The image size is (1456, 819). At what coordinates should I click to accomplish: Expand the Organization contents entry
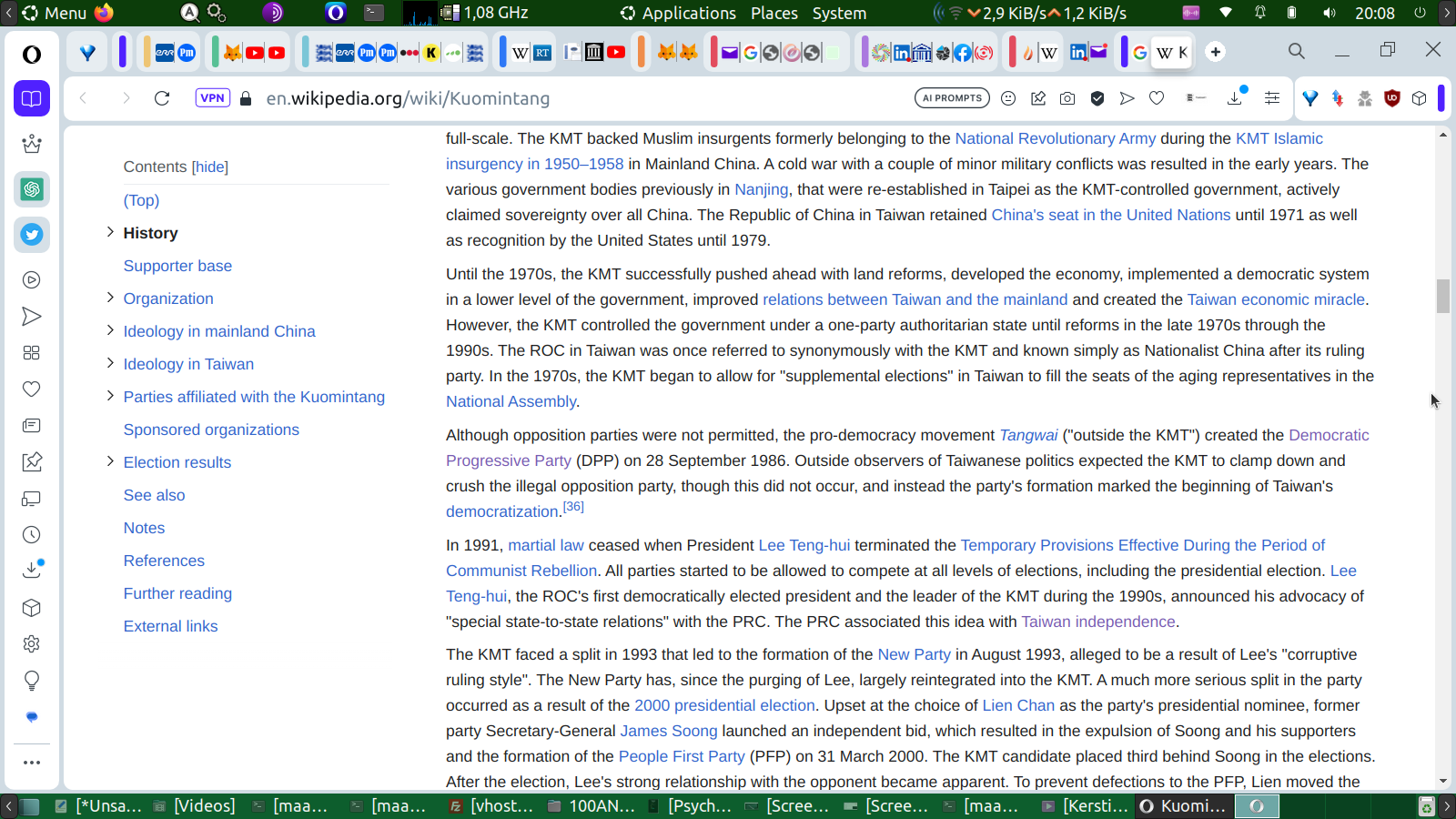110,298
